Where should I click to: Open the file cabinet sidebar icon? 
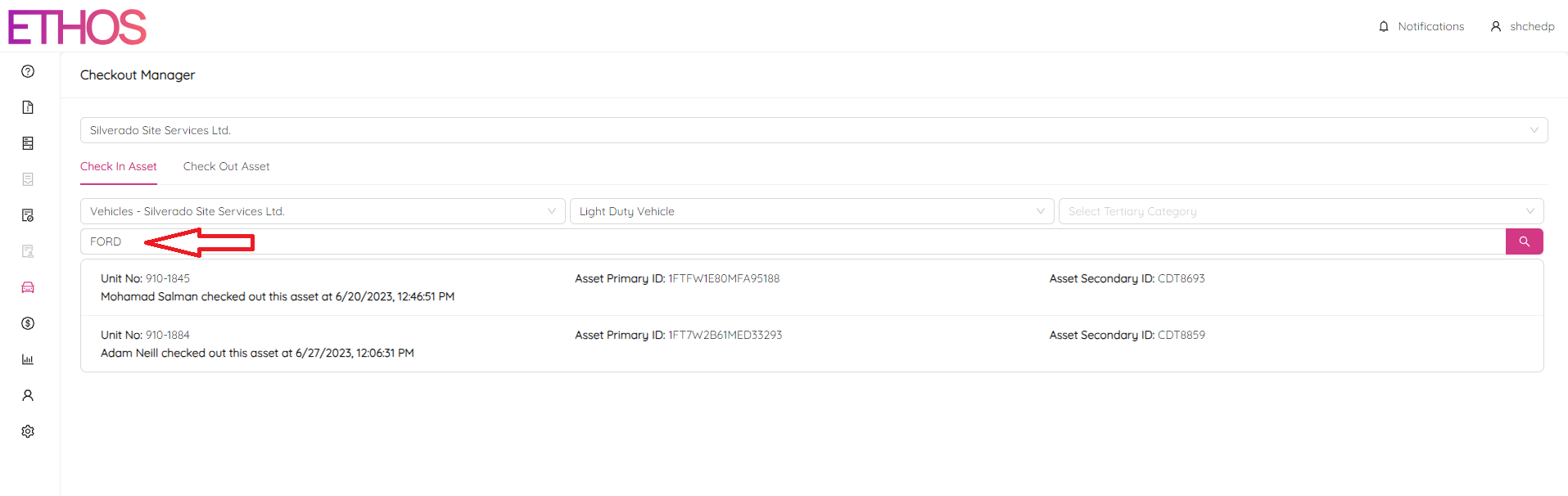coord(28,143)
